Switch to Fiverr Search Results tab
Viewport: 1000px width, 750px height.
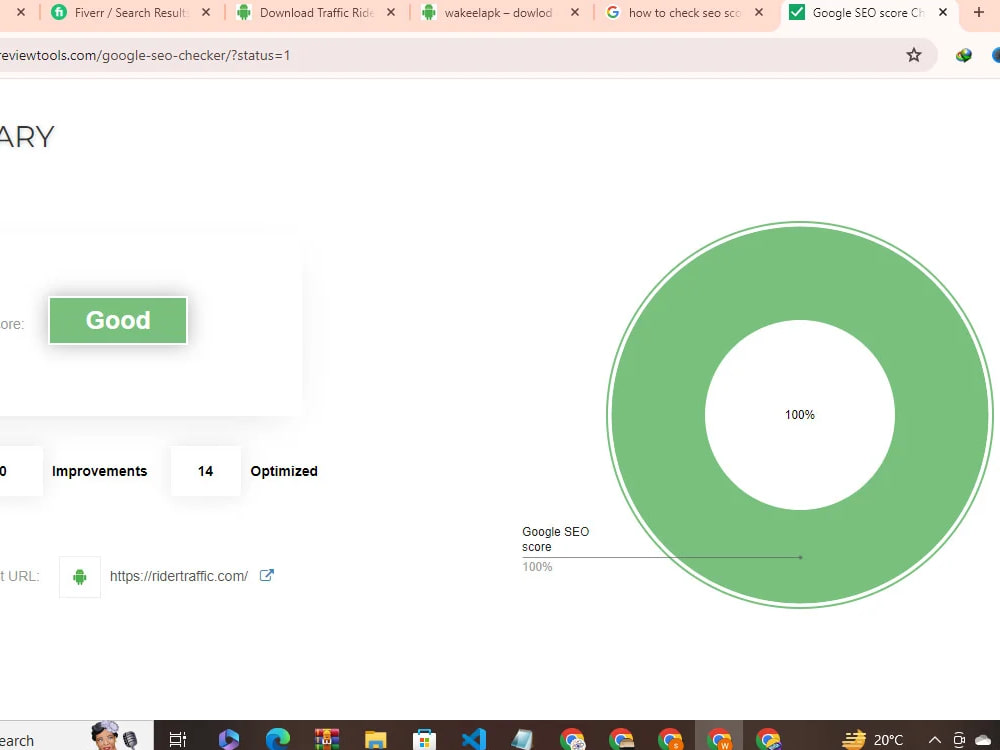click(x=131, y=13)
